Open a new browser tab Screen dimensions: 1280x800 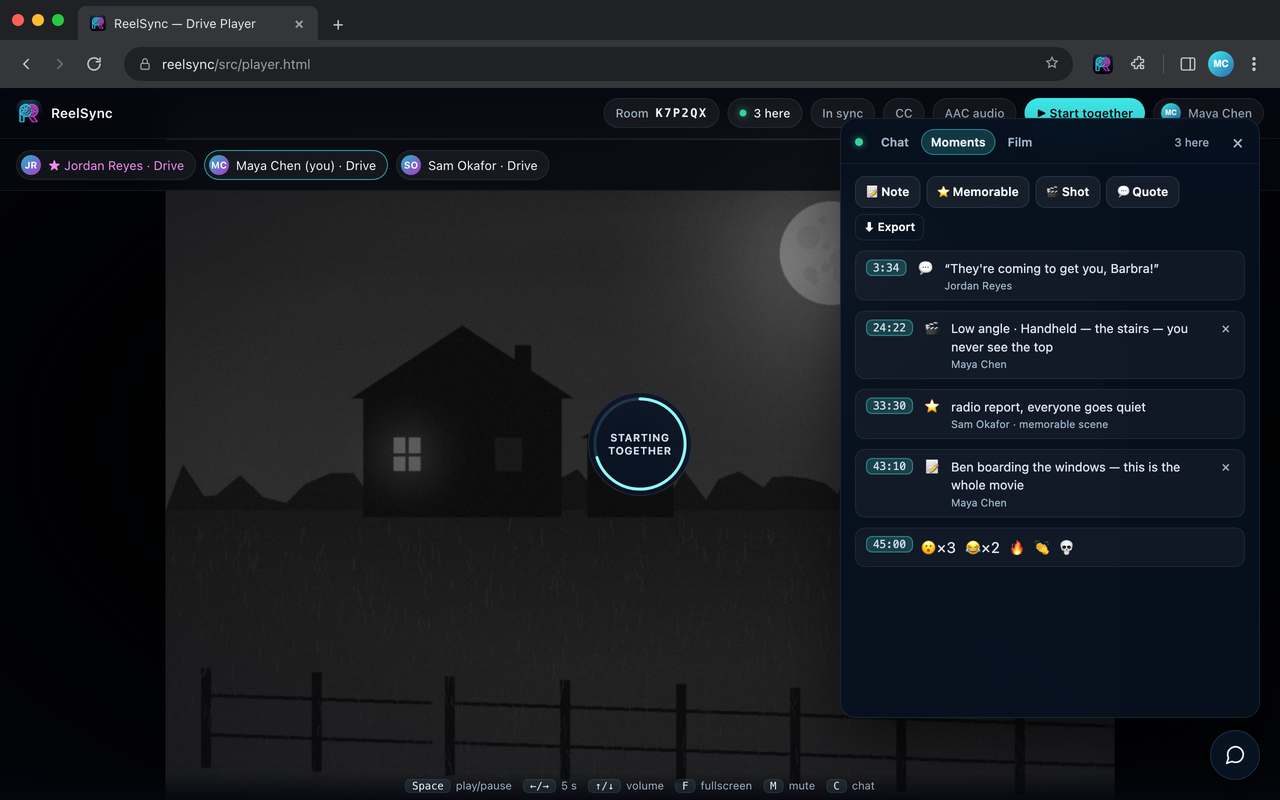(338, 24)
